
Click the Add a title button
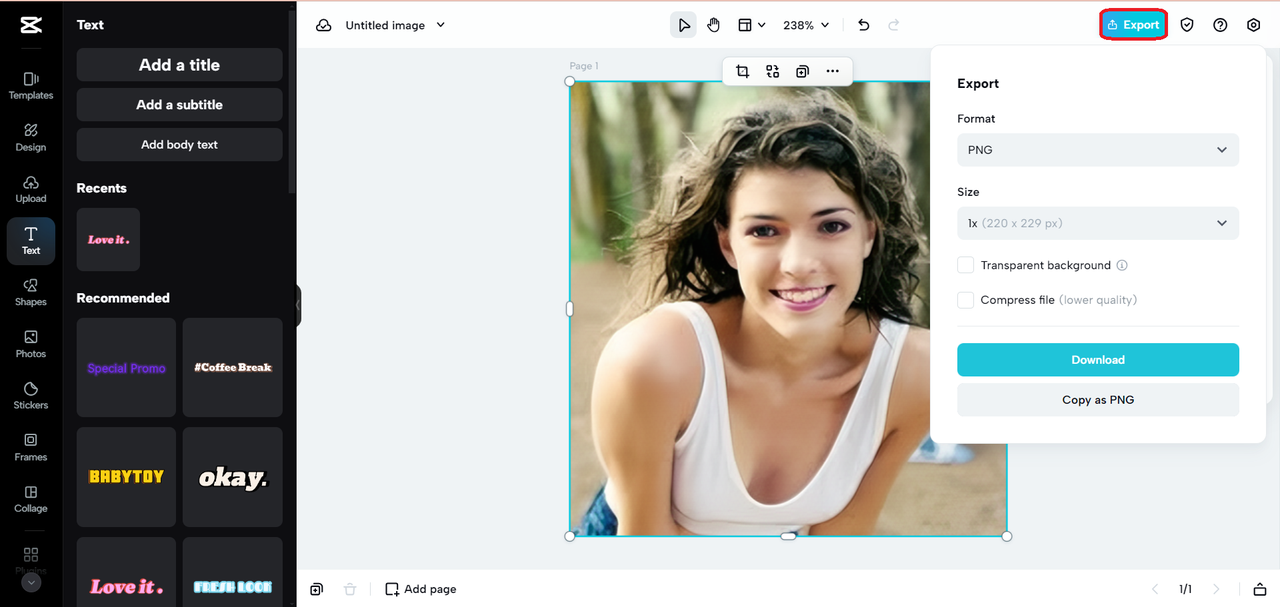pyautogui.click(x=179, y=65)
